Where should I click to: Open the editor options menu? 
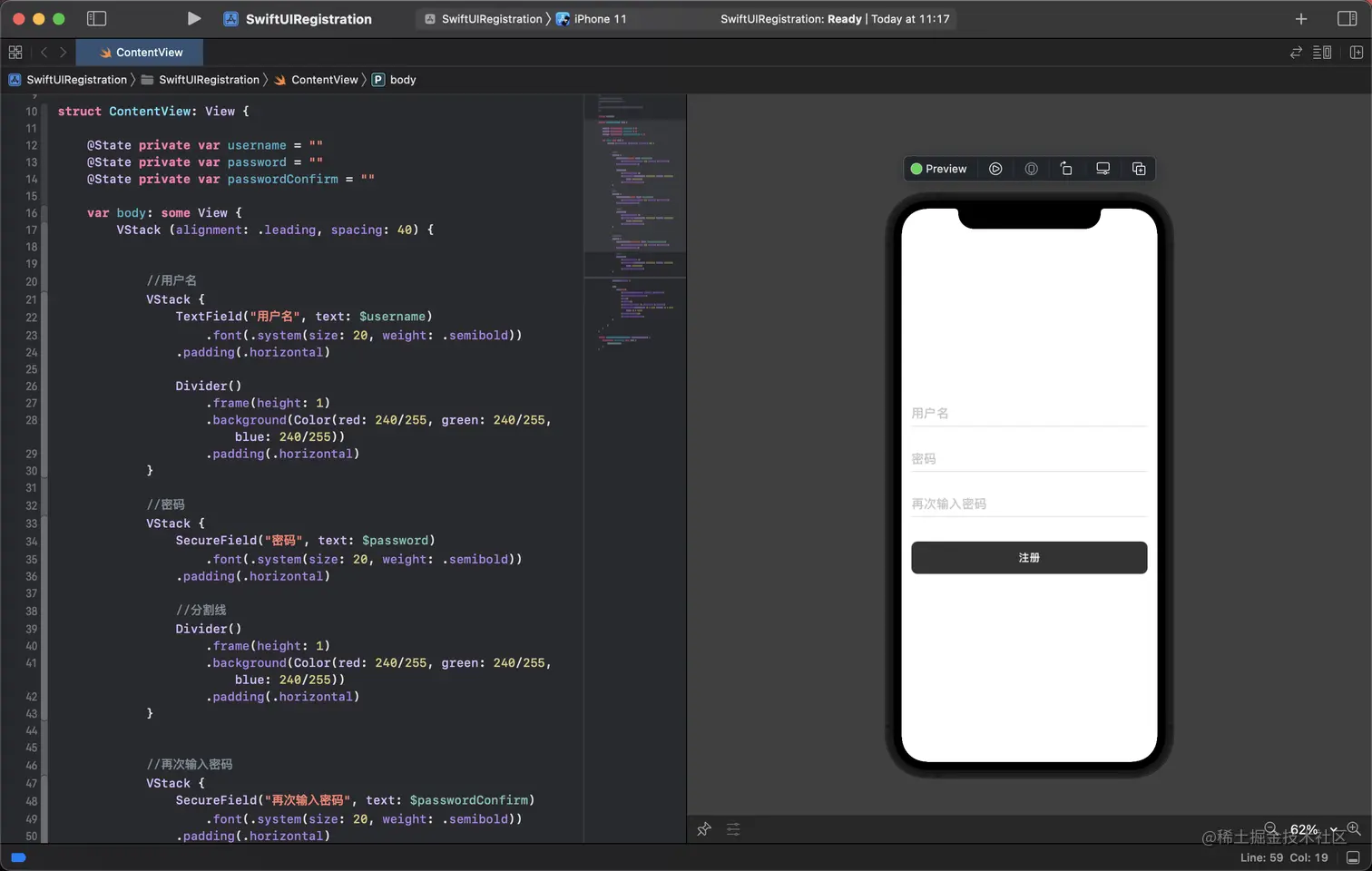coord(1322,53)
